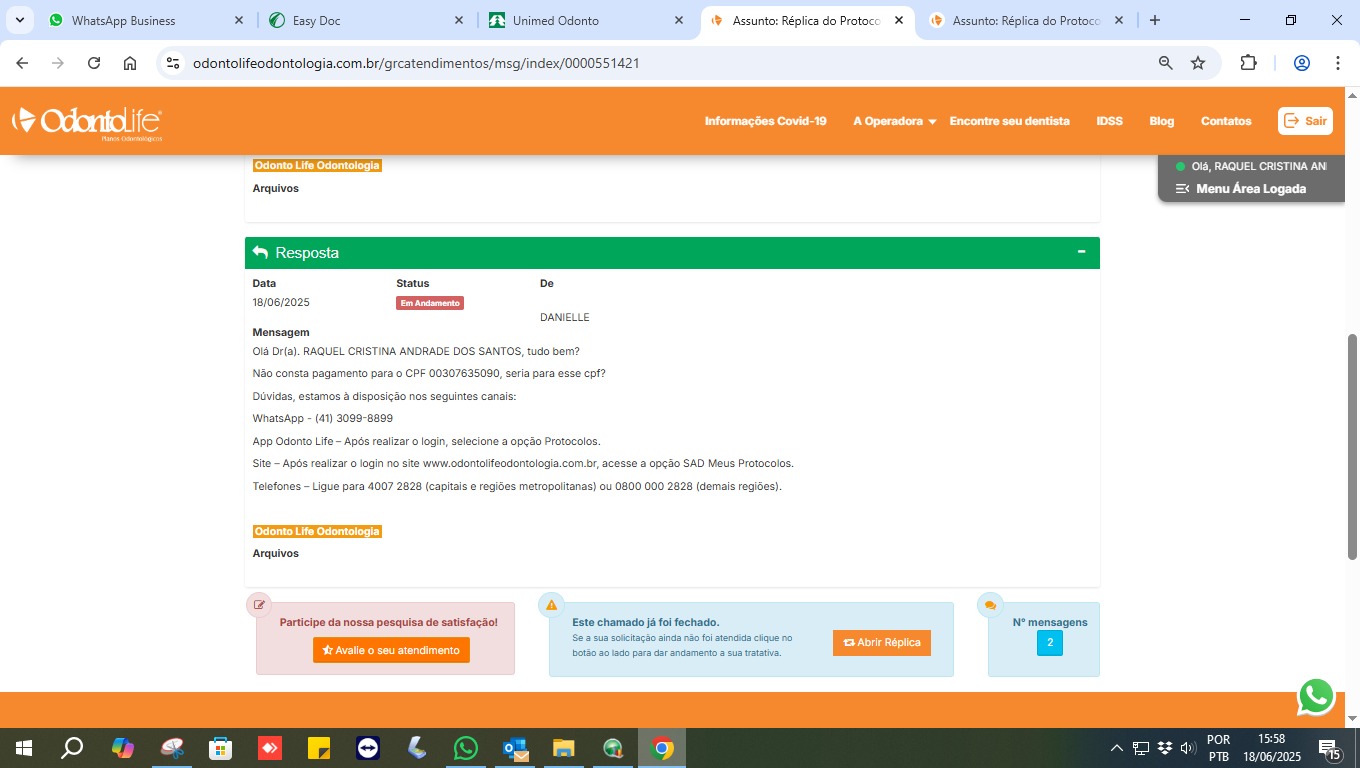Bookmark this page with the star

(1198, 63)
